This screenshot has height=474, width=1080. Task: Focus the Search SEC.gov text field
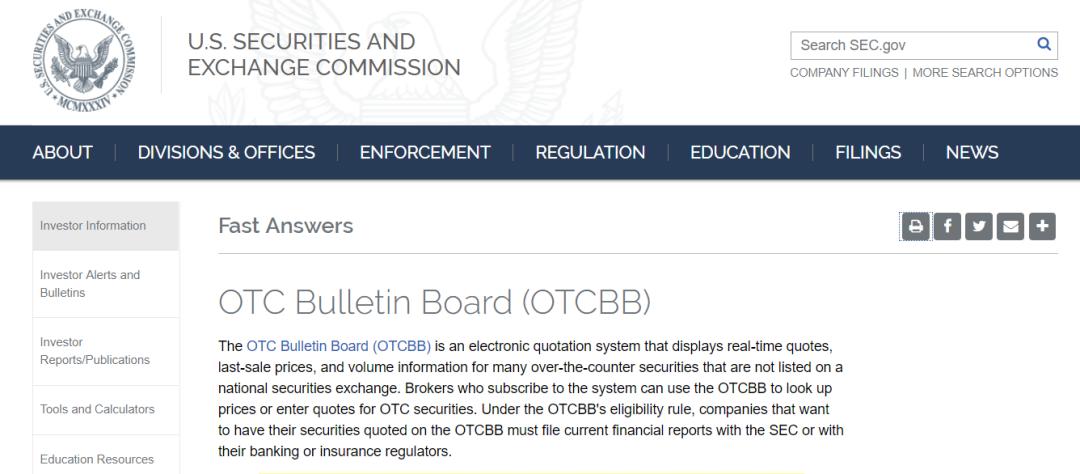[910, 45]
